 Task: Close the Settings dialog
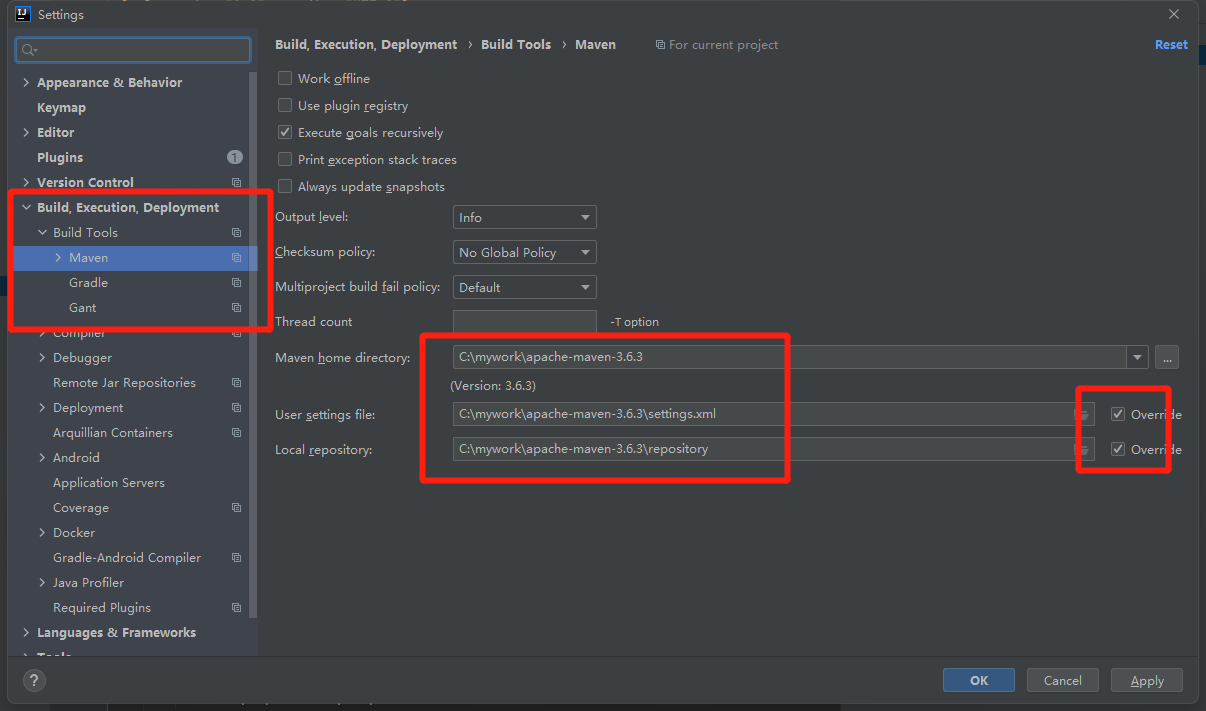[x=1174, y=14]
